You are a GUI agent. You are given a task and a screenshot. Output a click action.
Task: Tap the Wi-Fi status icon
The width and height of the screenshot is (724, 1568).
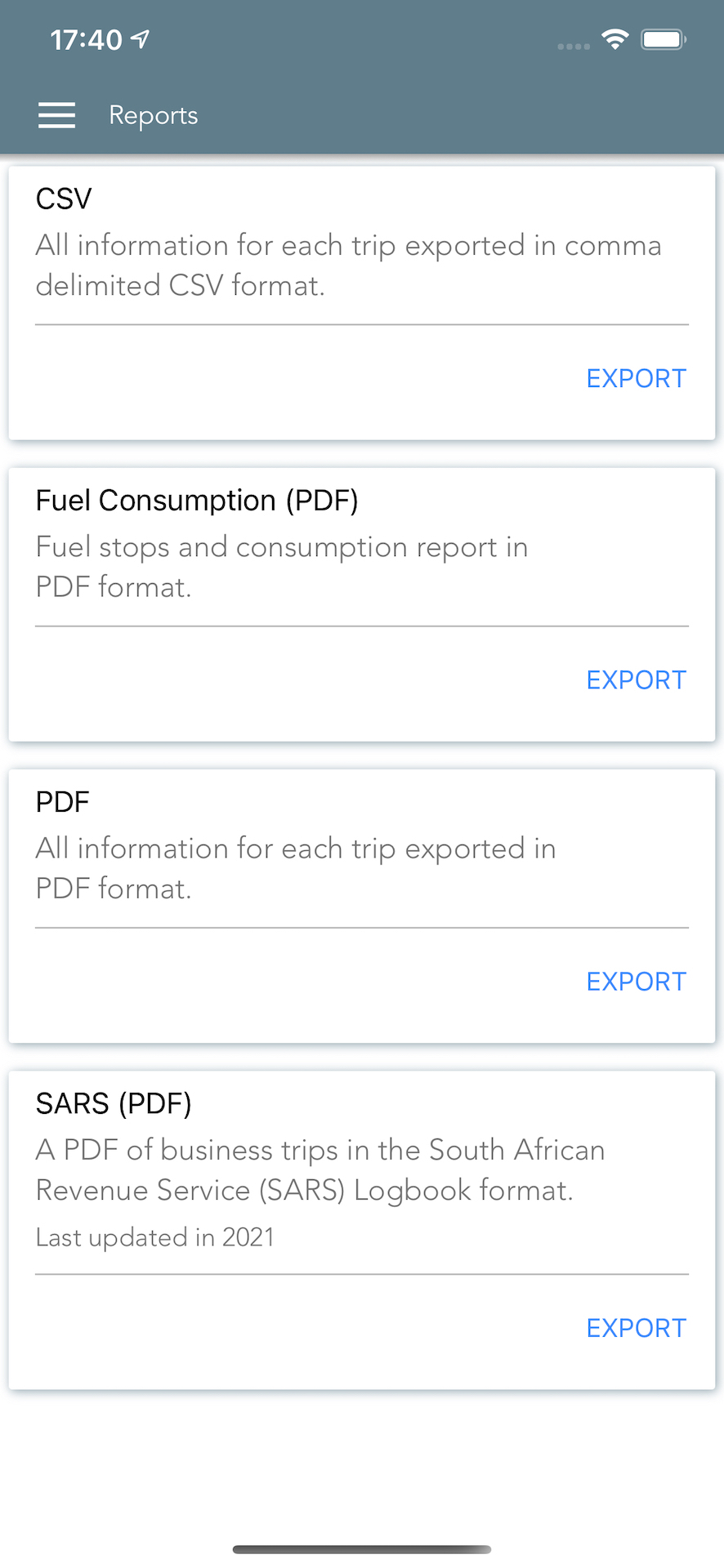click(x=615, y=39)
